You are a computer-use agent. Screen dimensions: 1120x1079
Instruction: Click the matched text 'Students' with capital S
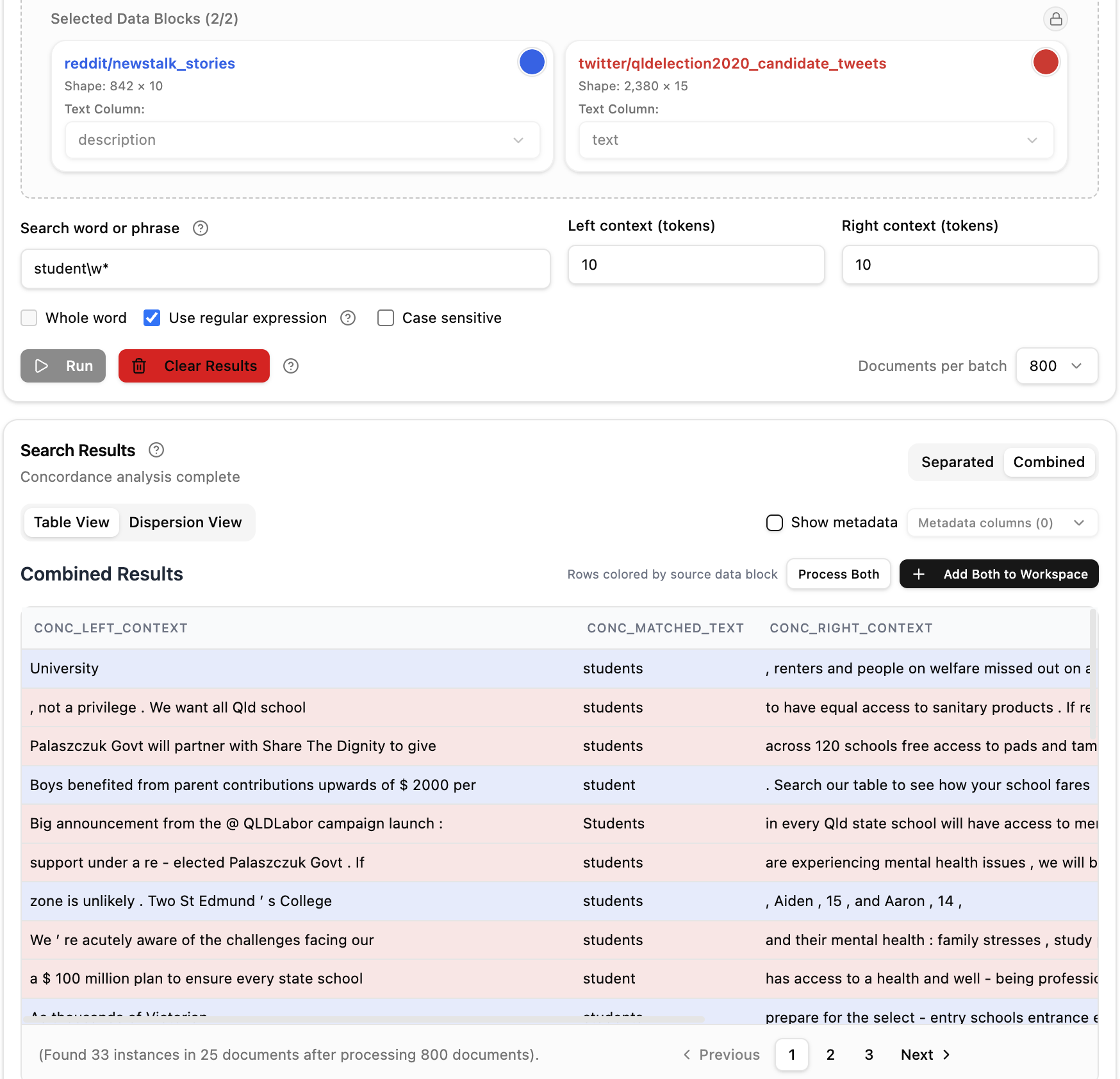[613, 823]
